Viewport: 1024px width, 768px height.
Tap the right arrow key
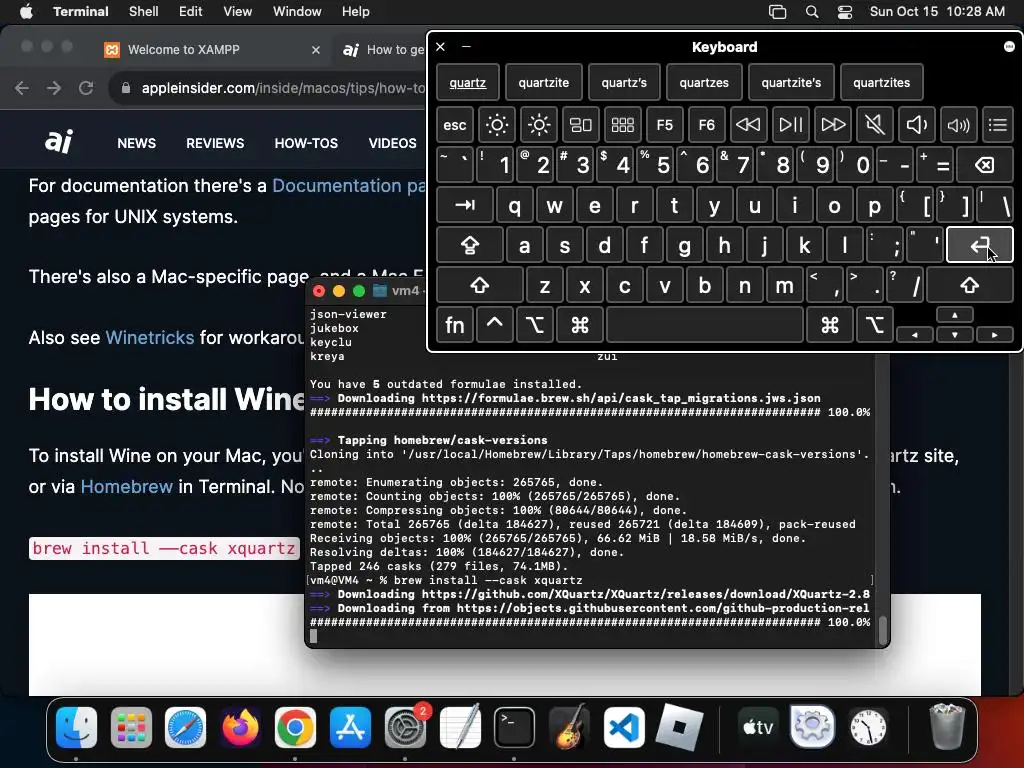995,335
